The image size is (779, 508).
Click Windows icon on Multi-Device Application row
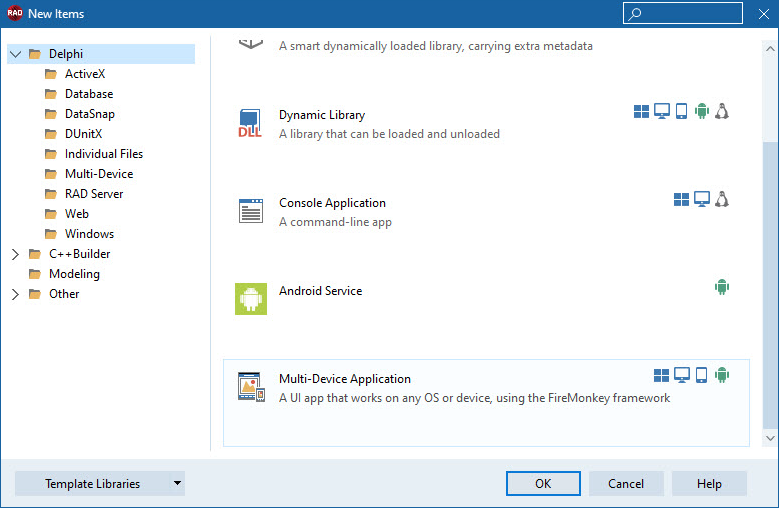click(x=661, y=375)
